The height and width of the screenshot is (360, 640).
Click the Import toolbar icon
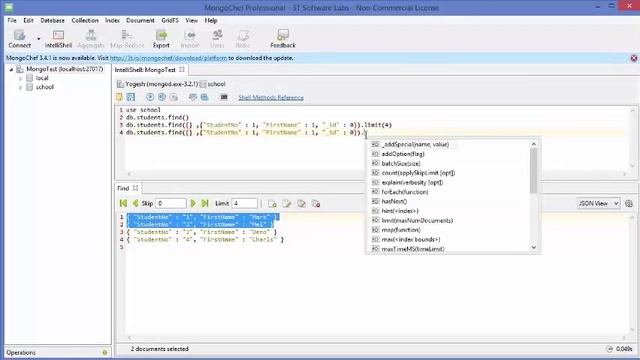[190, 39]
